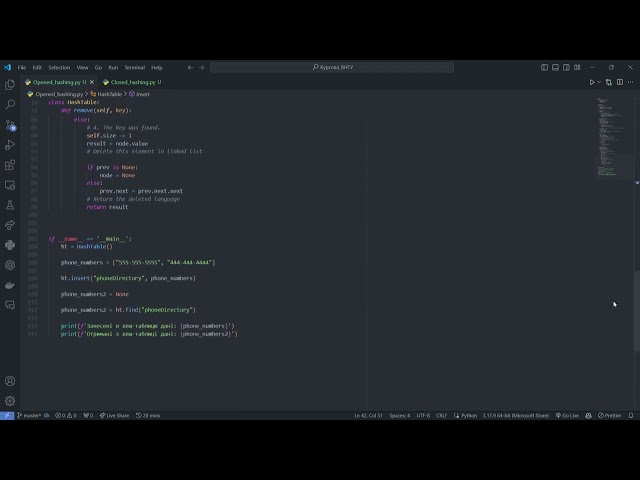The height and width of the screenshot is (480, 640).
Task: Open the Run and Debug view
Action: coord(10,145)
